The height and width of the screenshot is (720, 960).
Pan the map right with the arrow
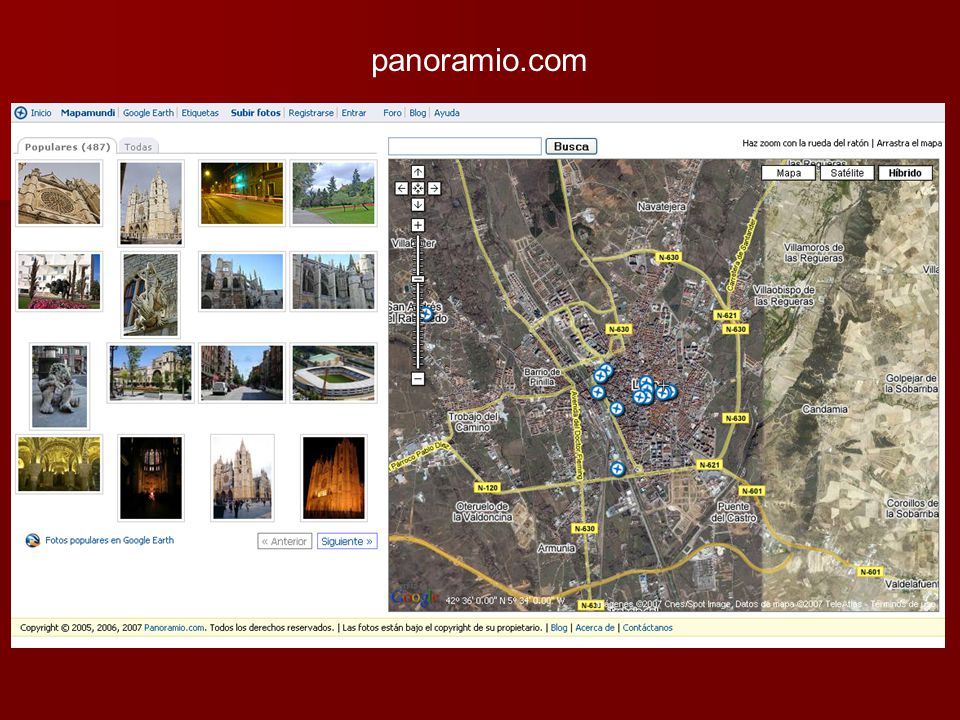tap(434, 189)
